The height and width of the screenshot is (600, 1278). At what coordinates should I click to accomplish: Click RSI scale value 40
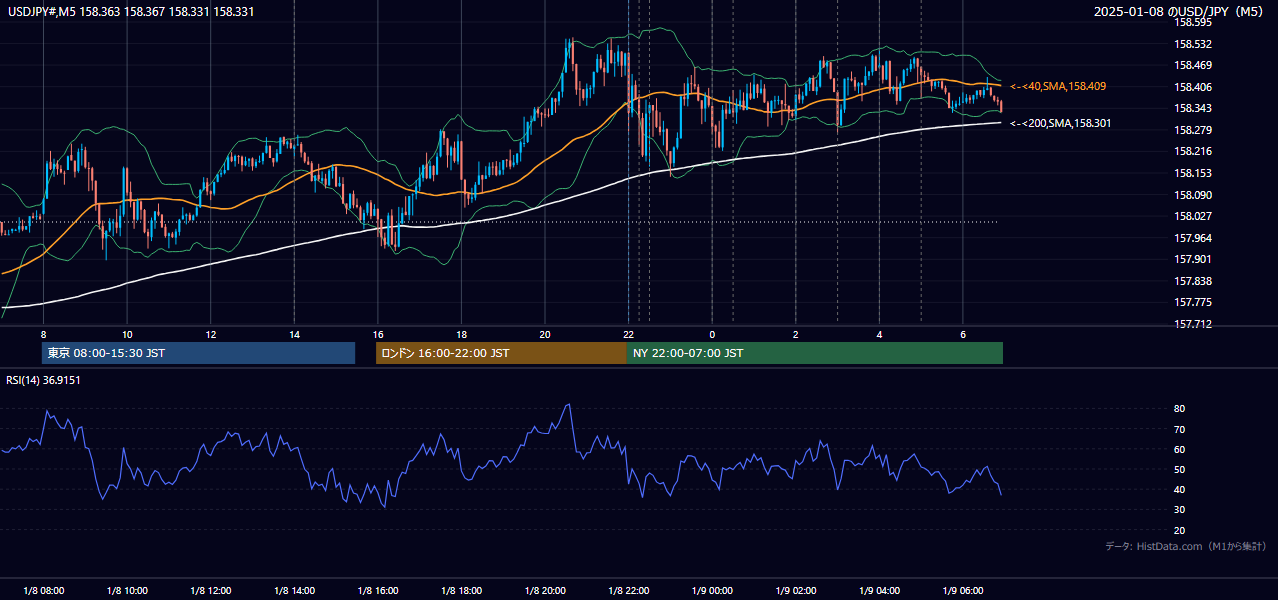1179,490
